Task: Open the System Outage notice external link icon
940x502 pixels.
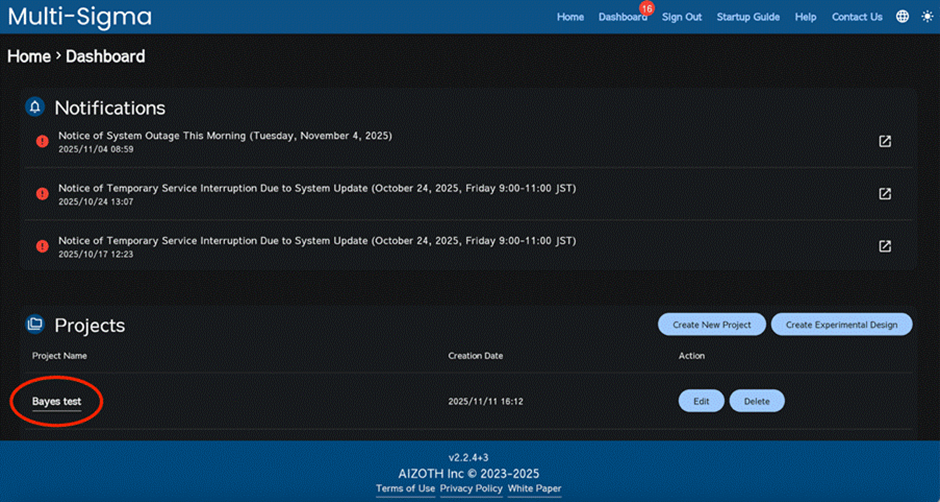Action: click(885, 142)
